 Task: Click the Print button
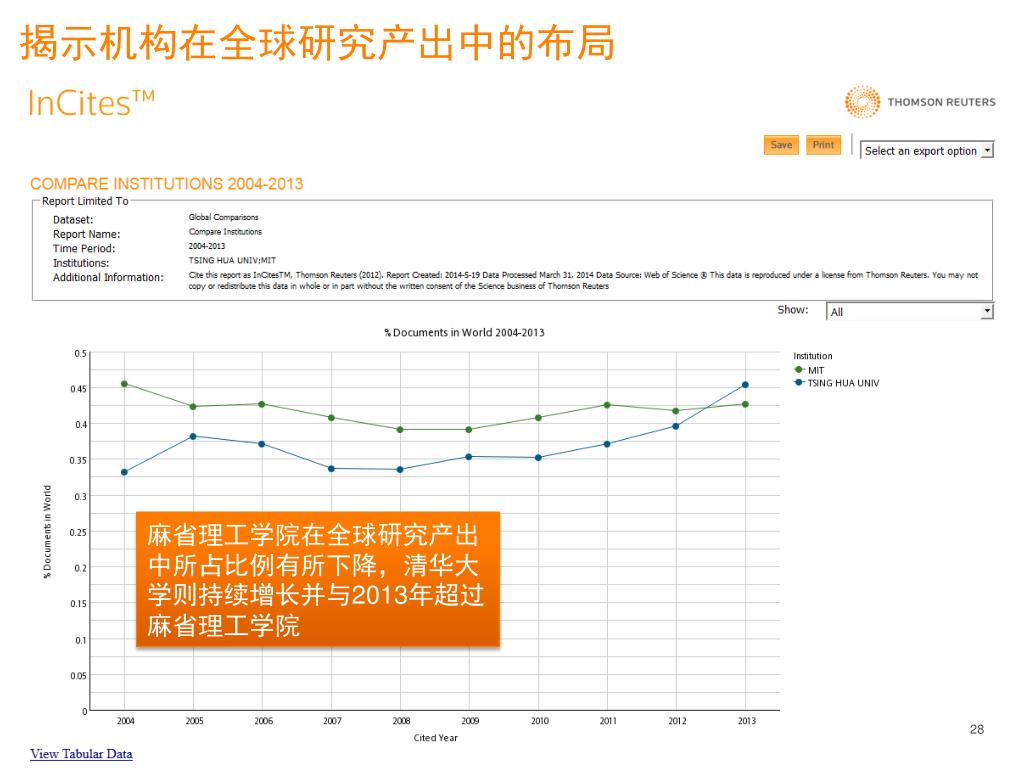(823, 145)
